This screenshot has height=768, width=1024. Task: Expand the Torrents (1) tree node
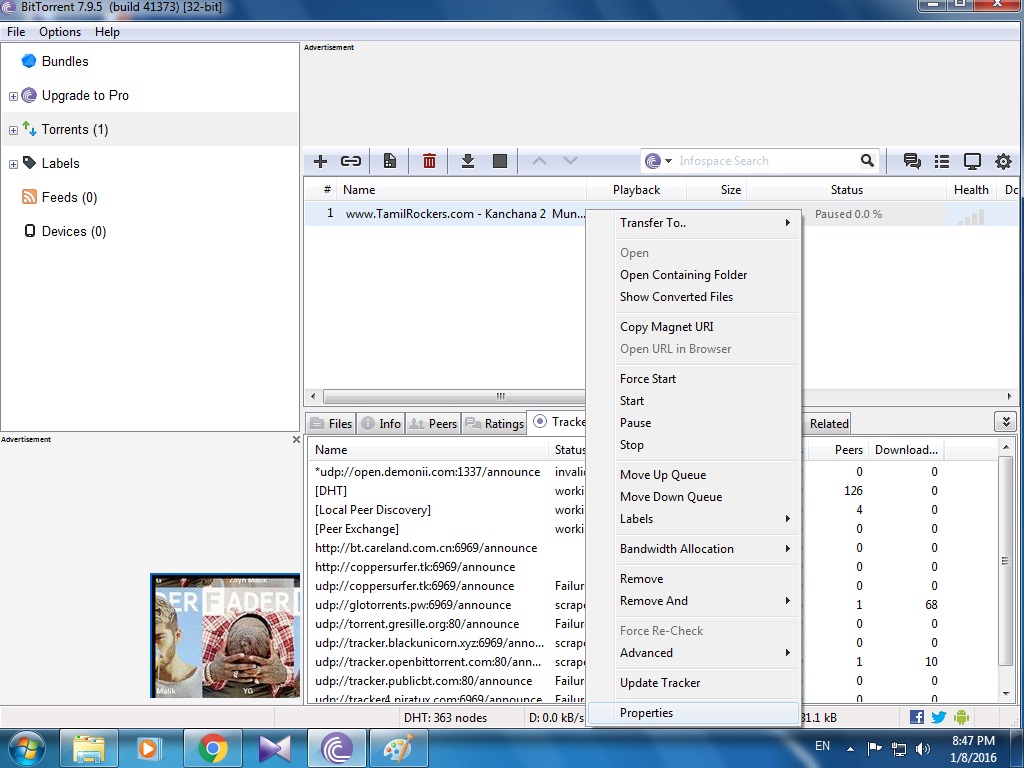[13, 130]
